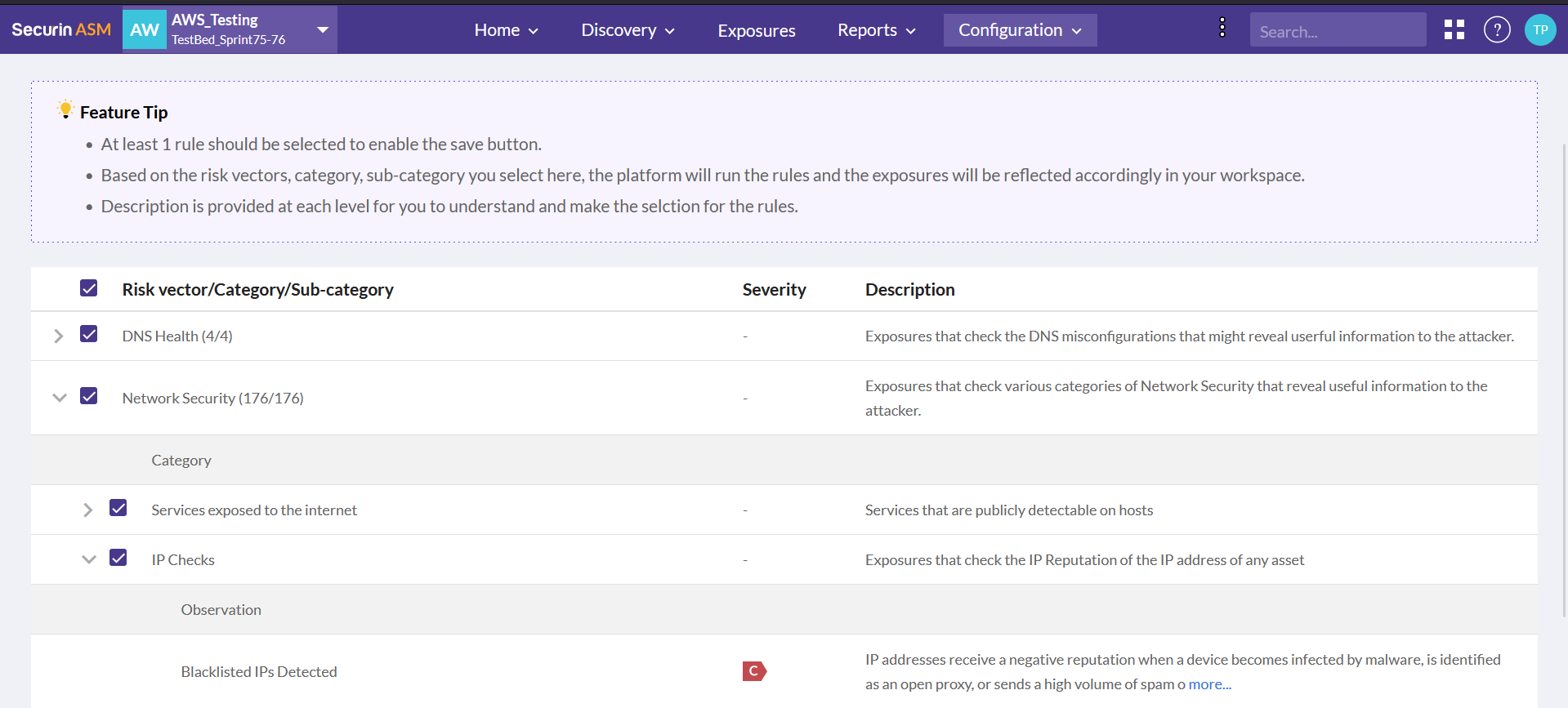Click the more... link in description
The image size is (1568, 708).
coord(1209,684)
